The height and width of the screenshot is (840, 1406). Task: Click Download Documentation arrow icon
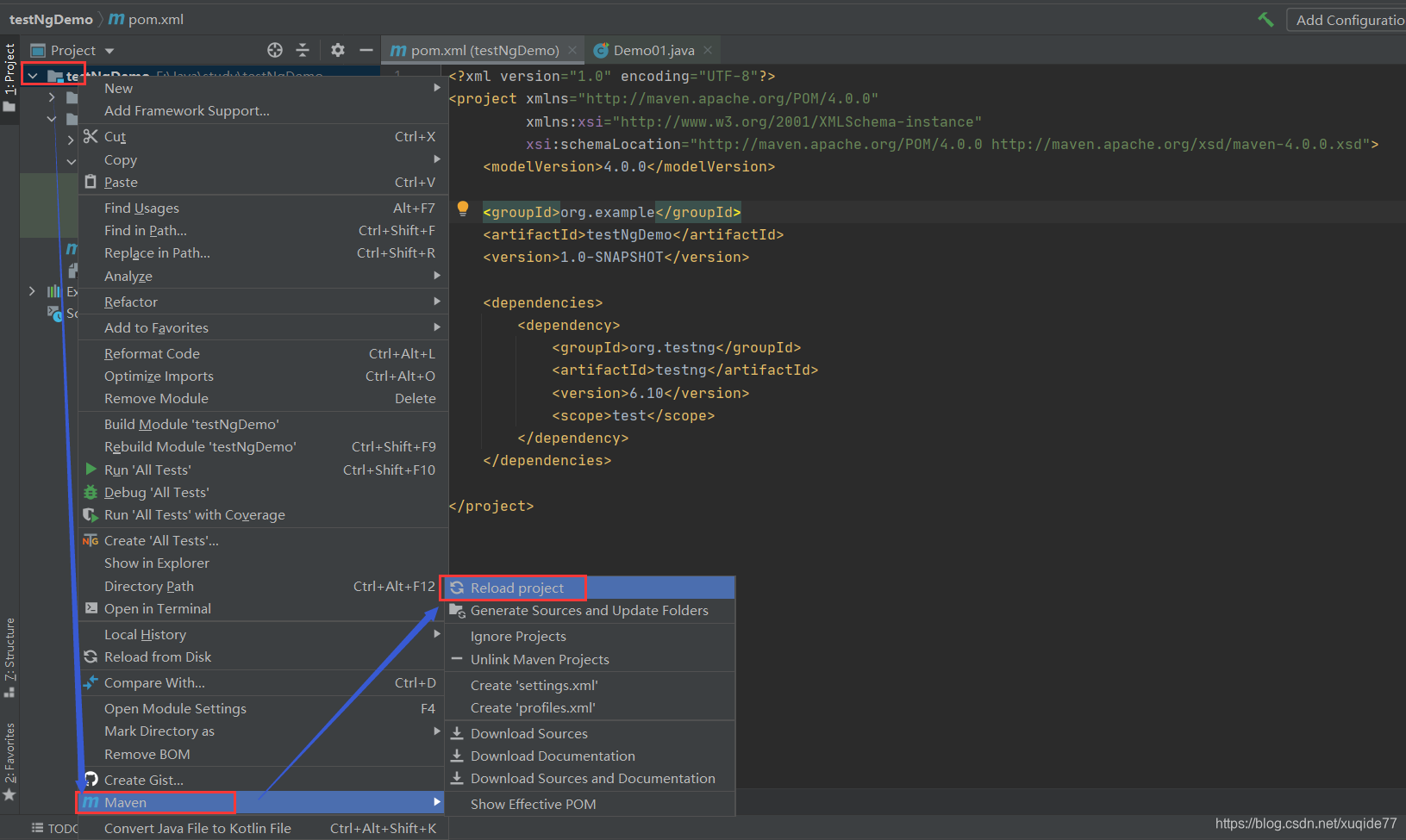(457, 756)
